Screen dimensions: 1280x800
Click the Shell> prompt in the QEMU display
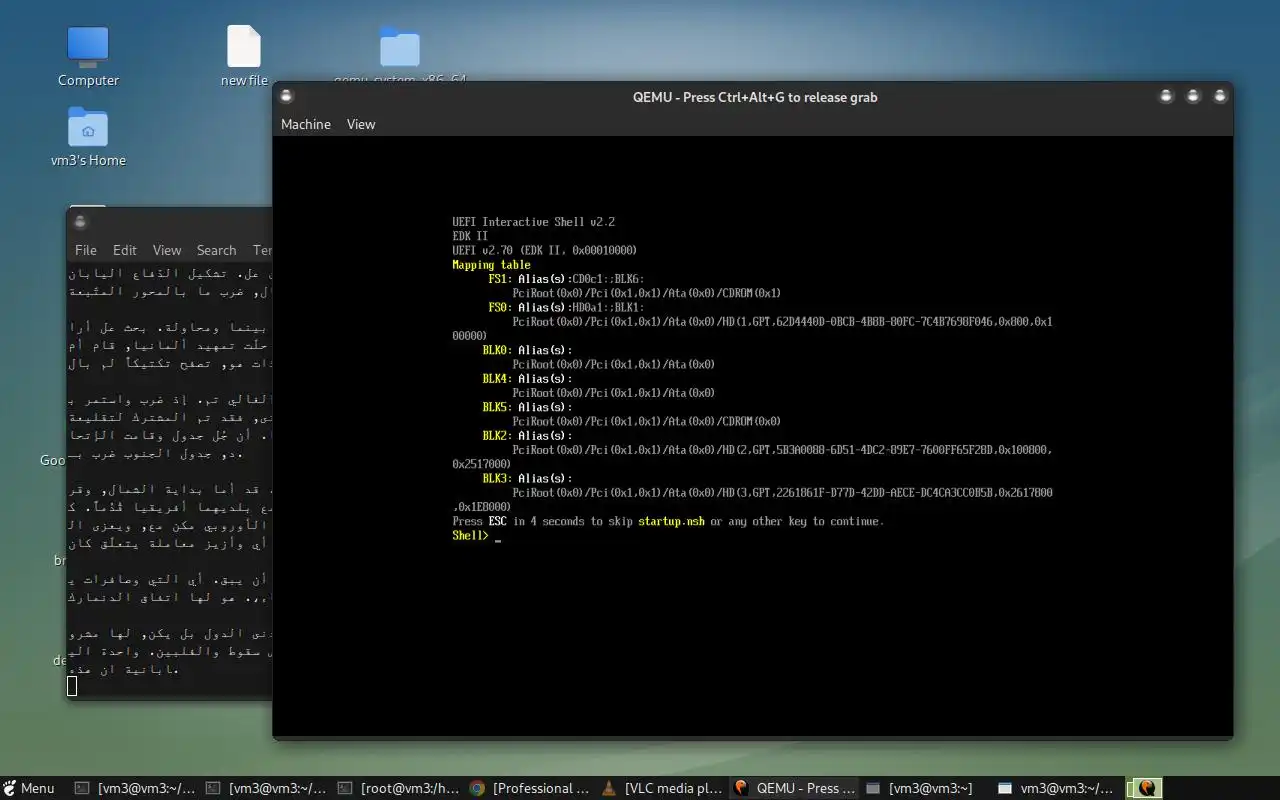(x=470, y=536)
